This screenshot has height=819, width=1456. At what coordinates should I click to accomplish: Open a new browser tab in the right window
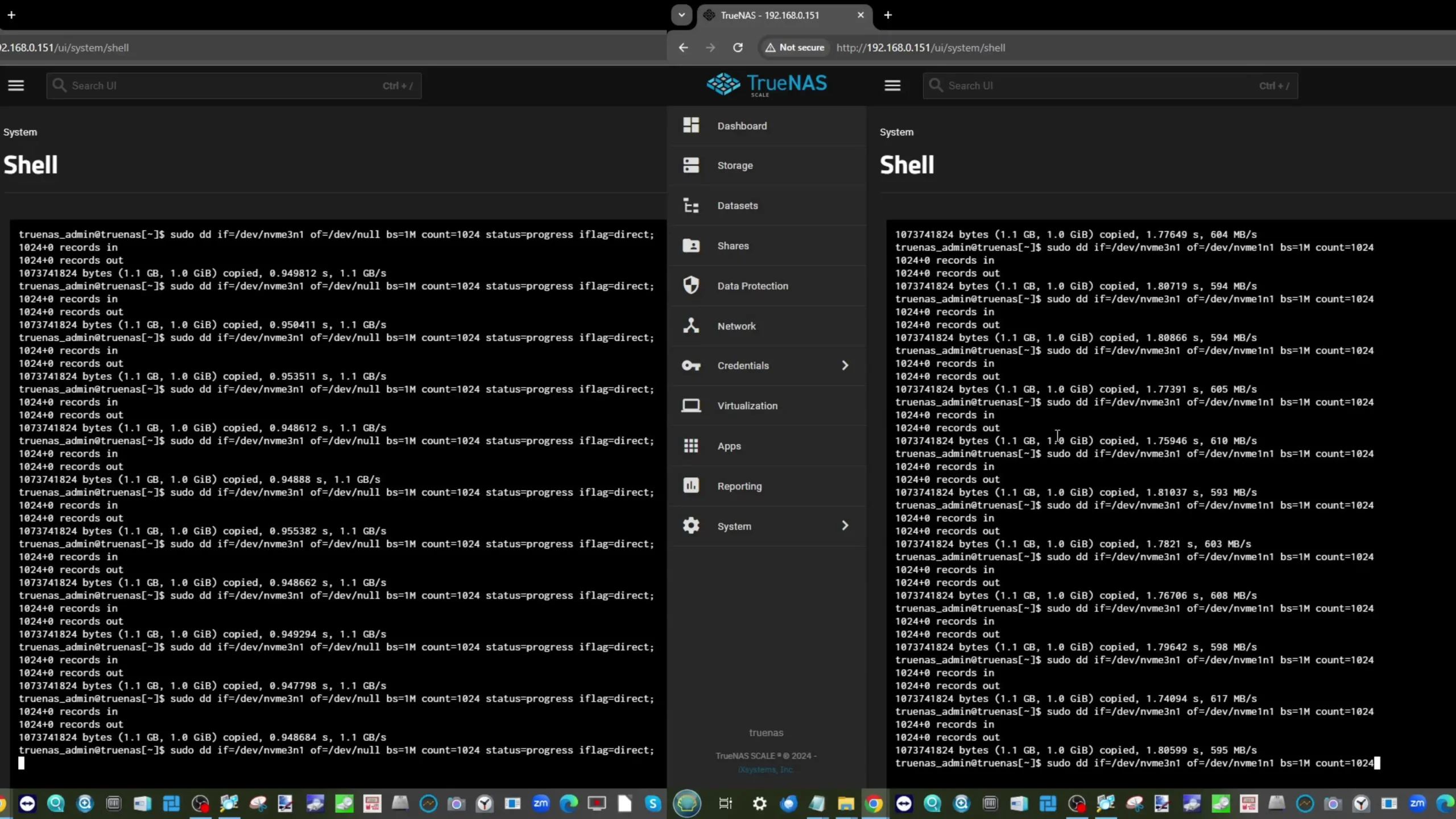(888, 15)
